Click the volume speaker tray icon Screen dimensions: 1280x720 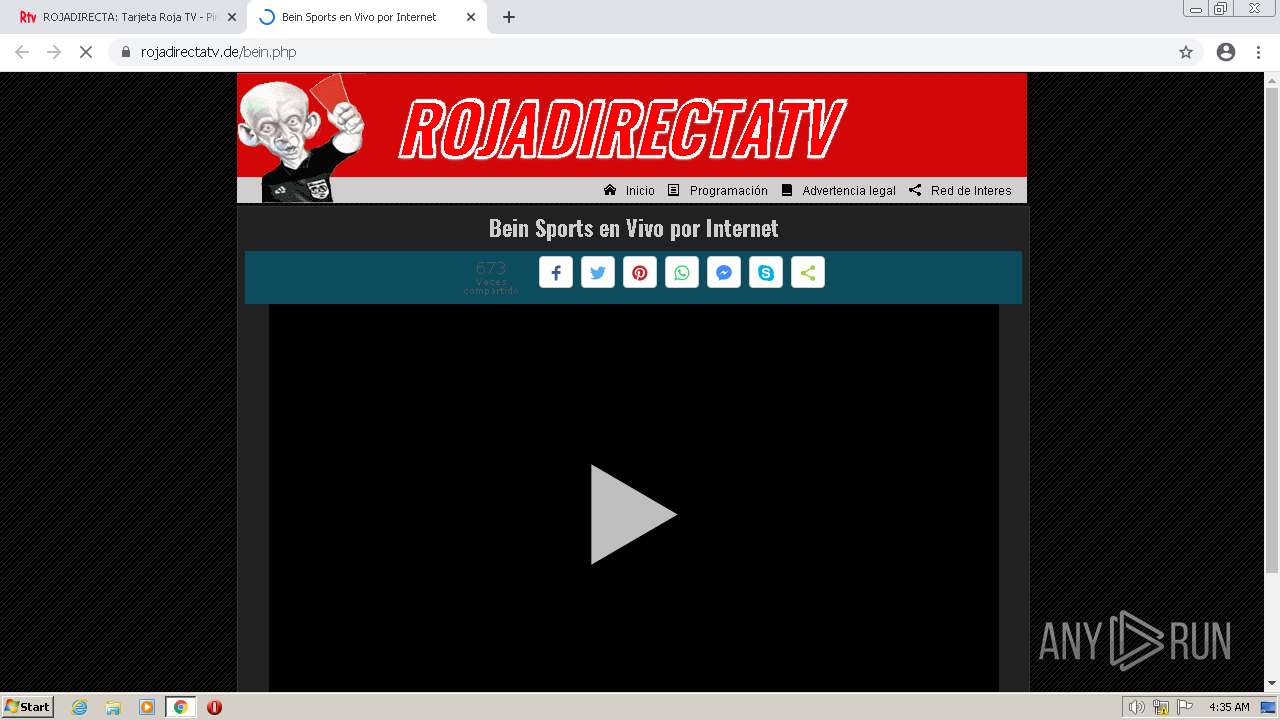coord(1137,707)
